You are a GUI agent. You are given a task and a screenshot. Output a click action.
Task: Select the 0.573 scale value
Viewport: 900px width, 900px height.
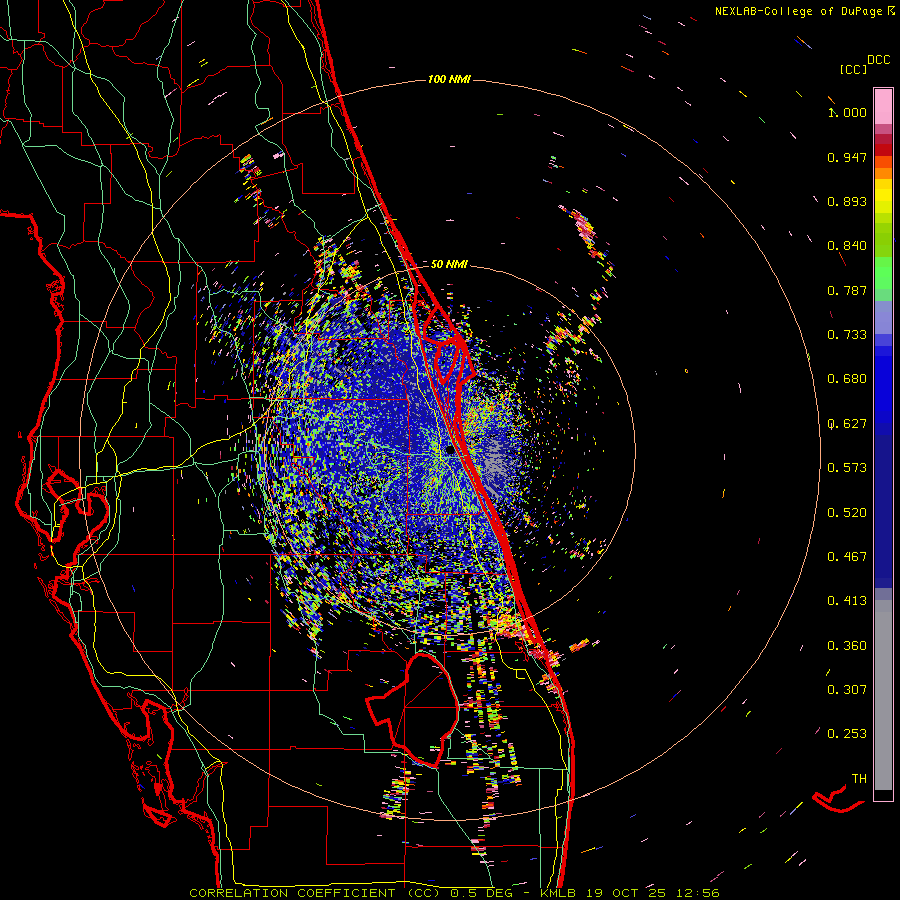coord(847,468)
